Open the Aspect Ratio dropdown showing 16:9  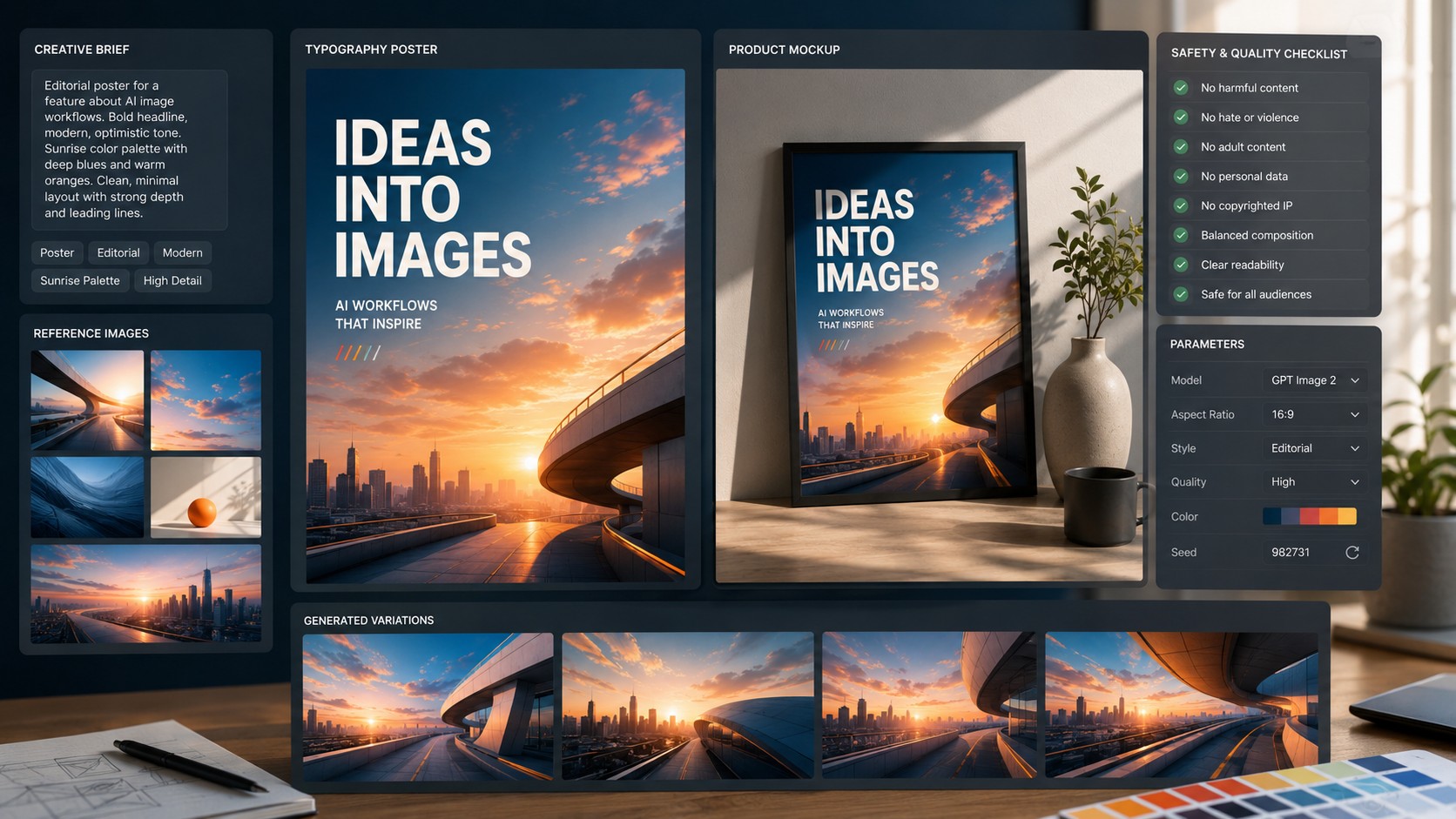[1314, 414]
